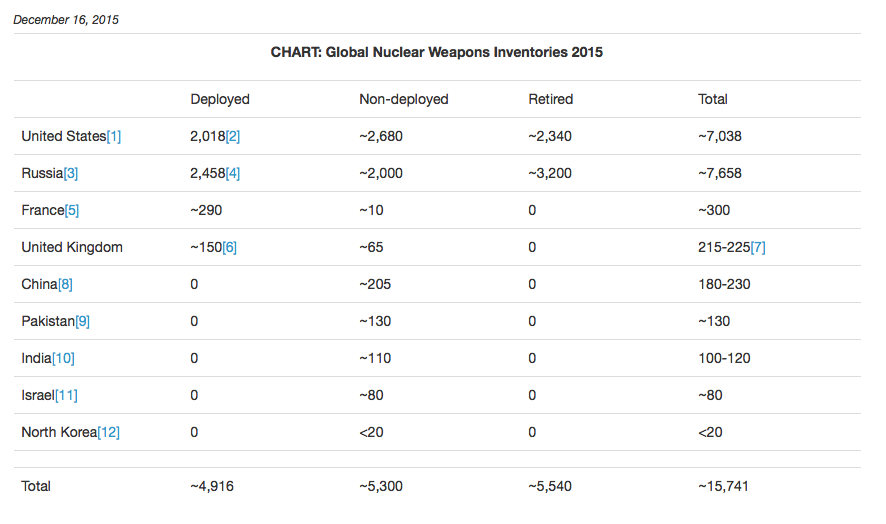Open footnote 1 next to United States
Screen dimensions: 886x524
114,136
